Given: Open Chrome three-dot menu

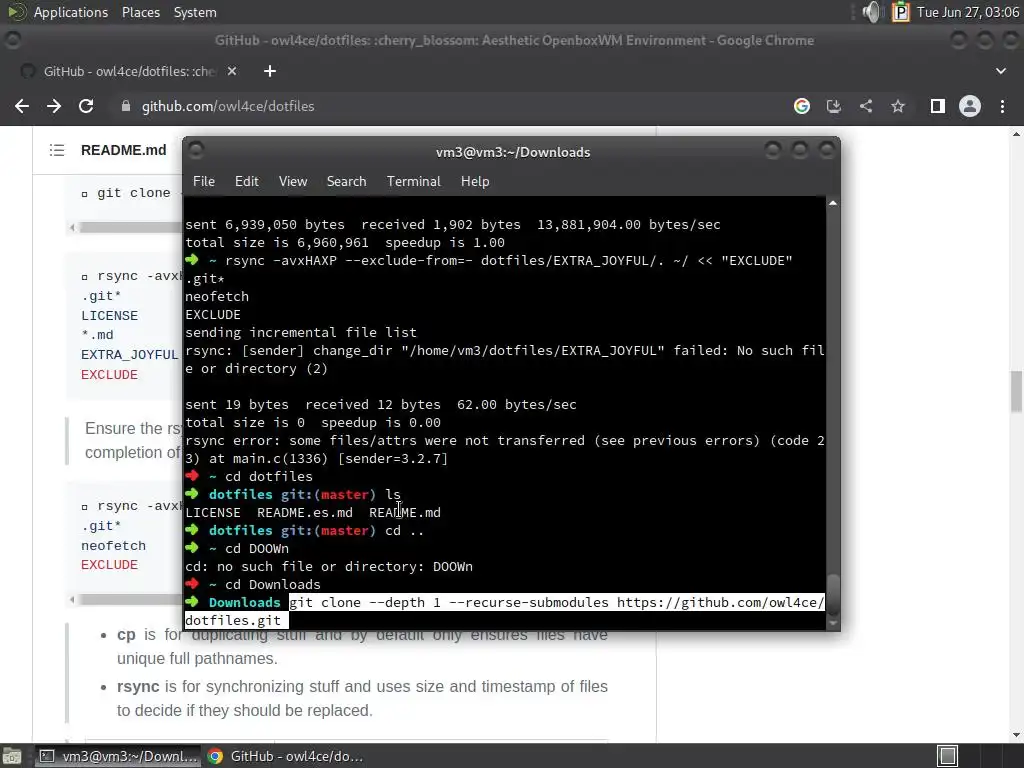Looking at the screenshot, I should [x=1002, y=106].
